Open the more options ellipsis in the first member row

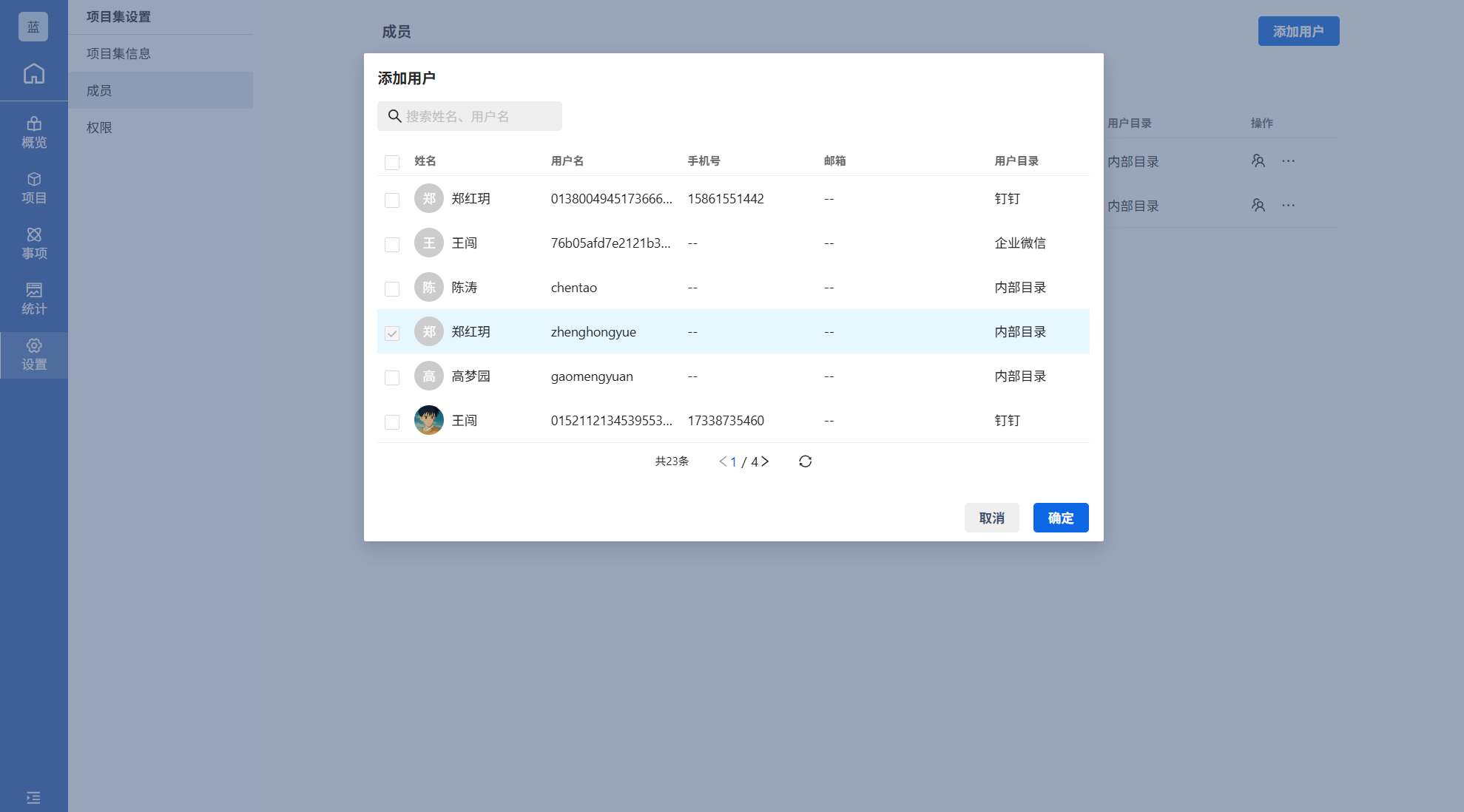[1288, 161]
